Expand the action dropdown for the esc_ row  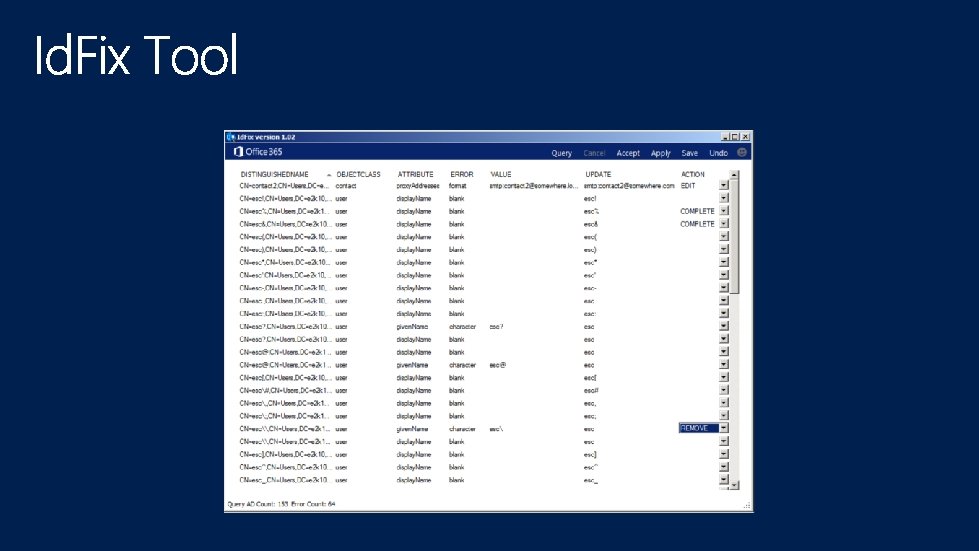pyautogui.click(x=724, y=480)
